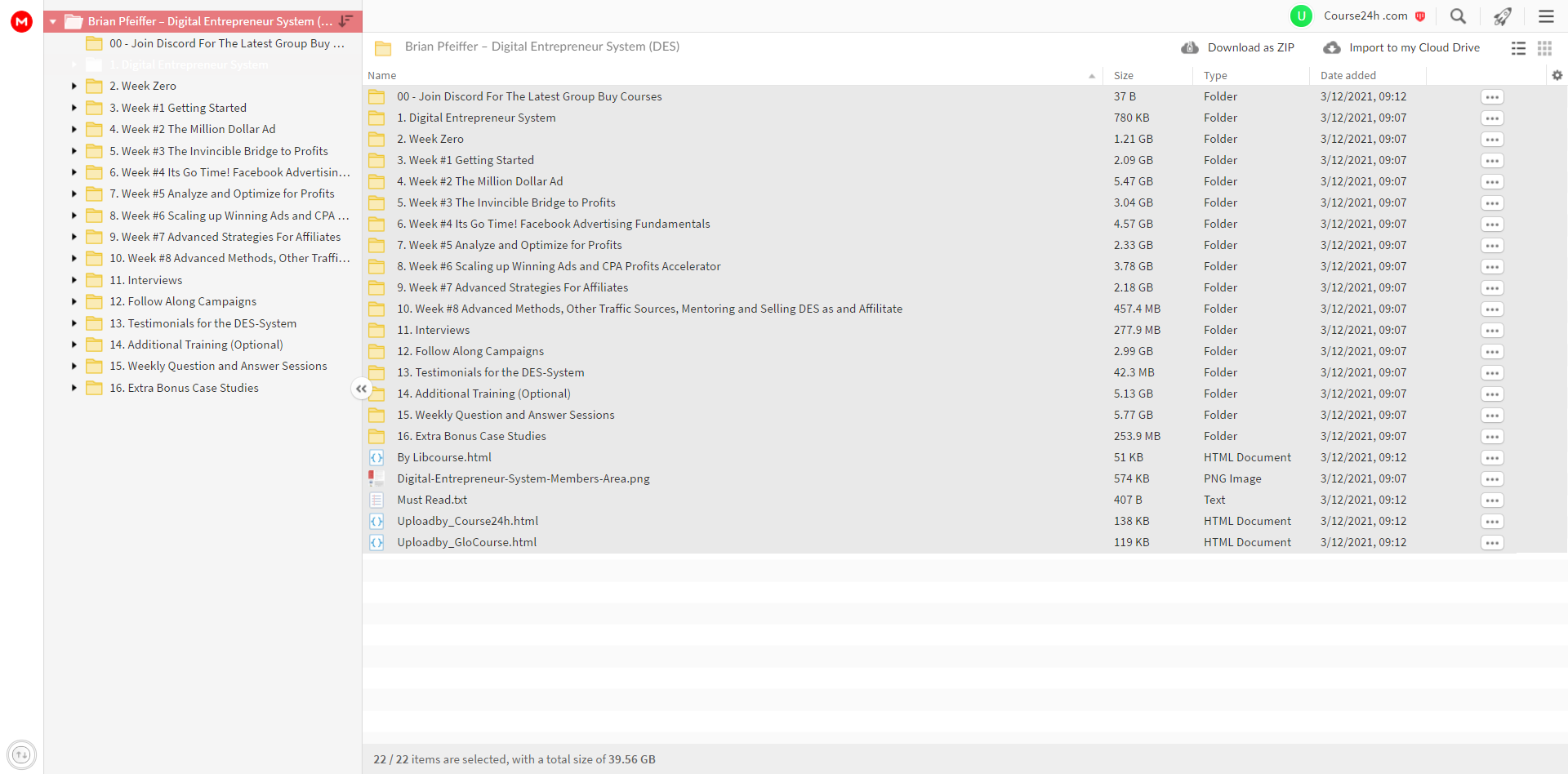Screen dimensions: 1568x774
Task: Switch to list view layout
Action: pos(1518,48)
